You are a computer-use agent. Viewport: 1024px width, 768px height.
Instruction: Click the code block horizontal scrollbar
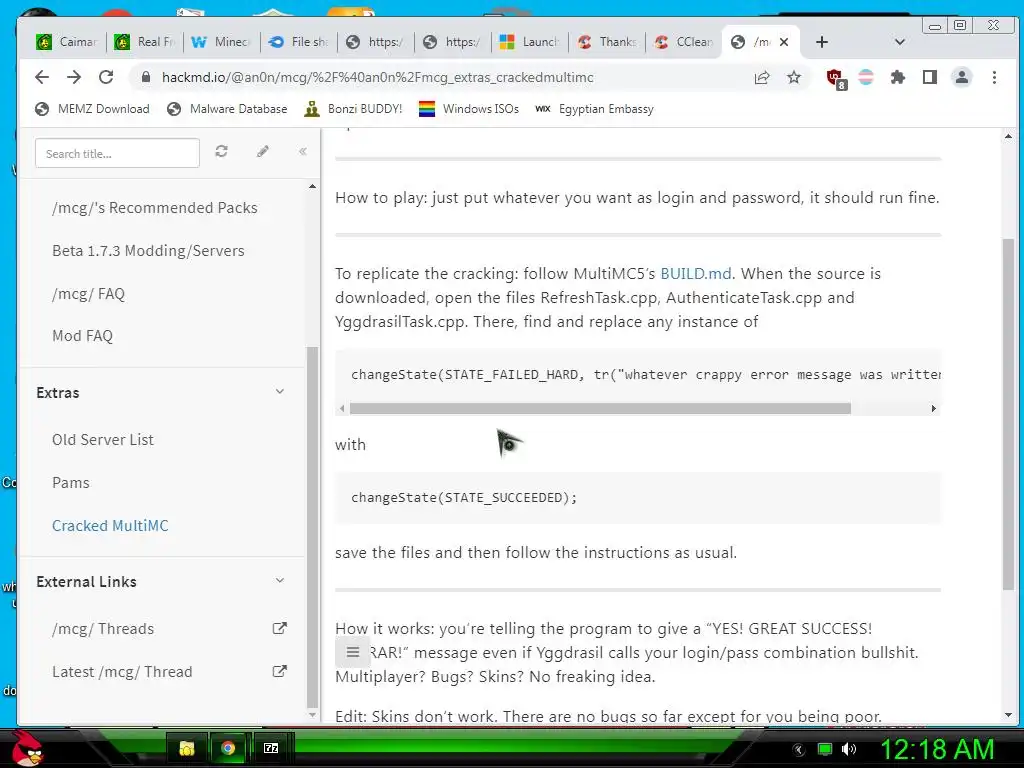tap(600, 408)
